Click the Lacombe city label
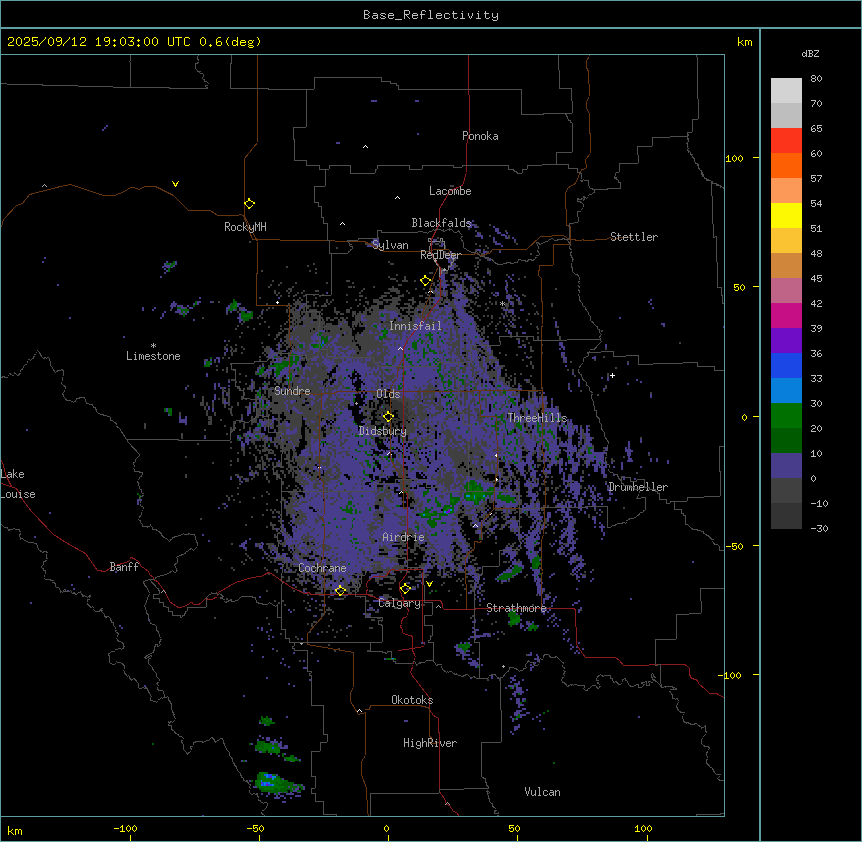The width and height of the screenshot is (862, 842). 450,191
